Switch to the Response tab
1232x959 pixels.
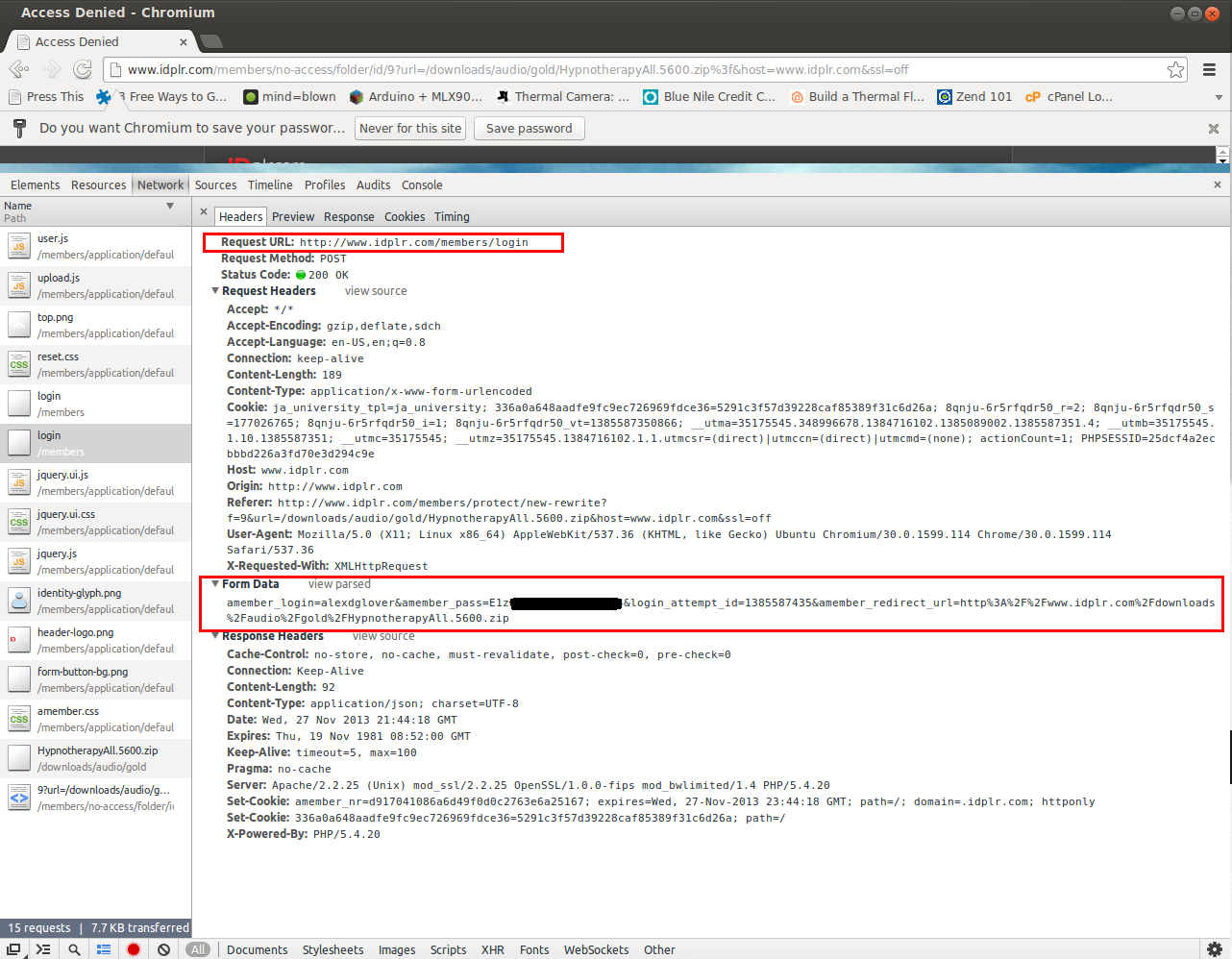(x=349, y=217)
